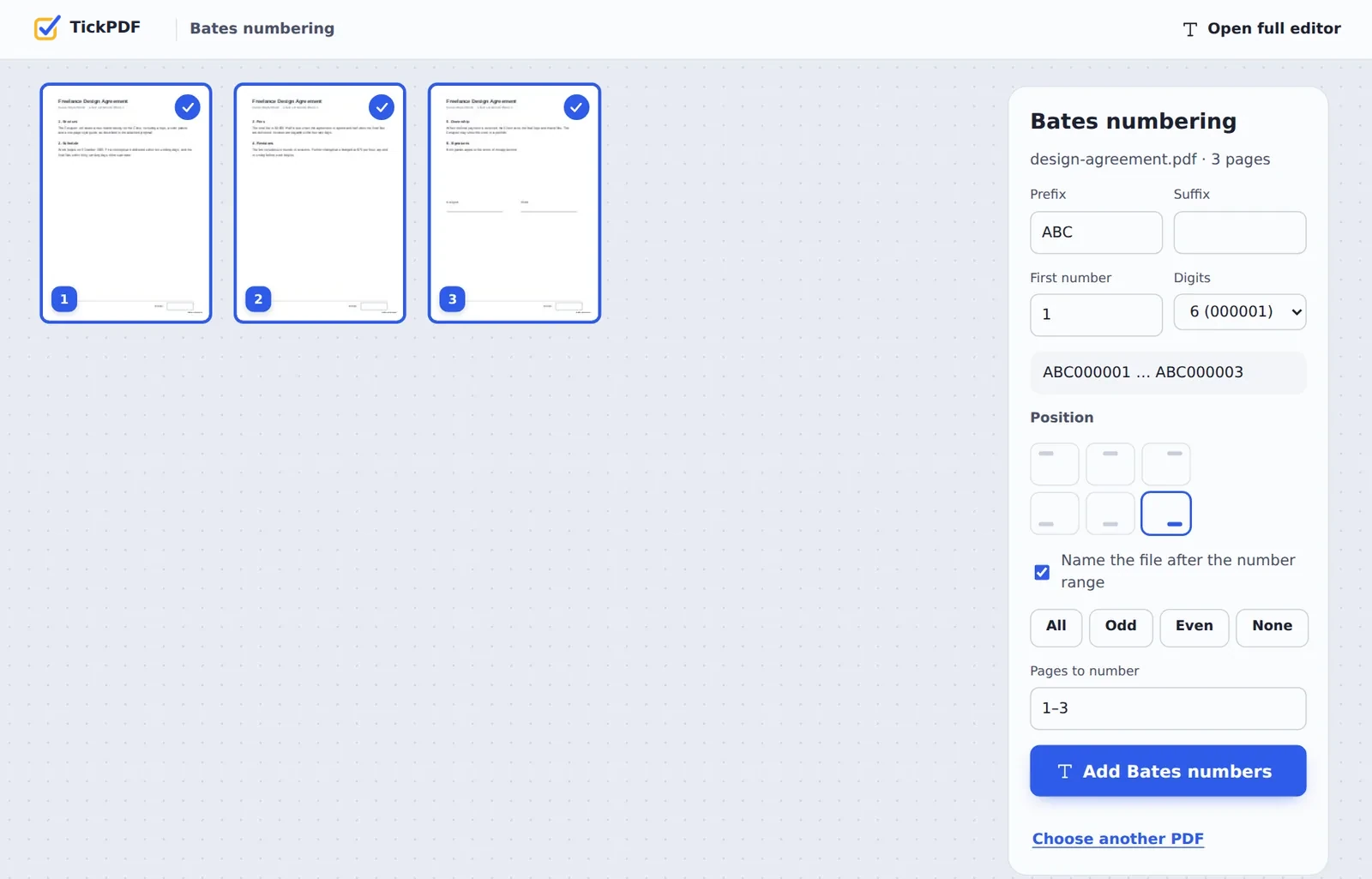
Task: Click Add Bates numbers button
Action: point(1168,771)
